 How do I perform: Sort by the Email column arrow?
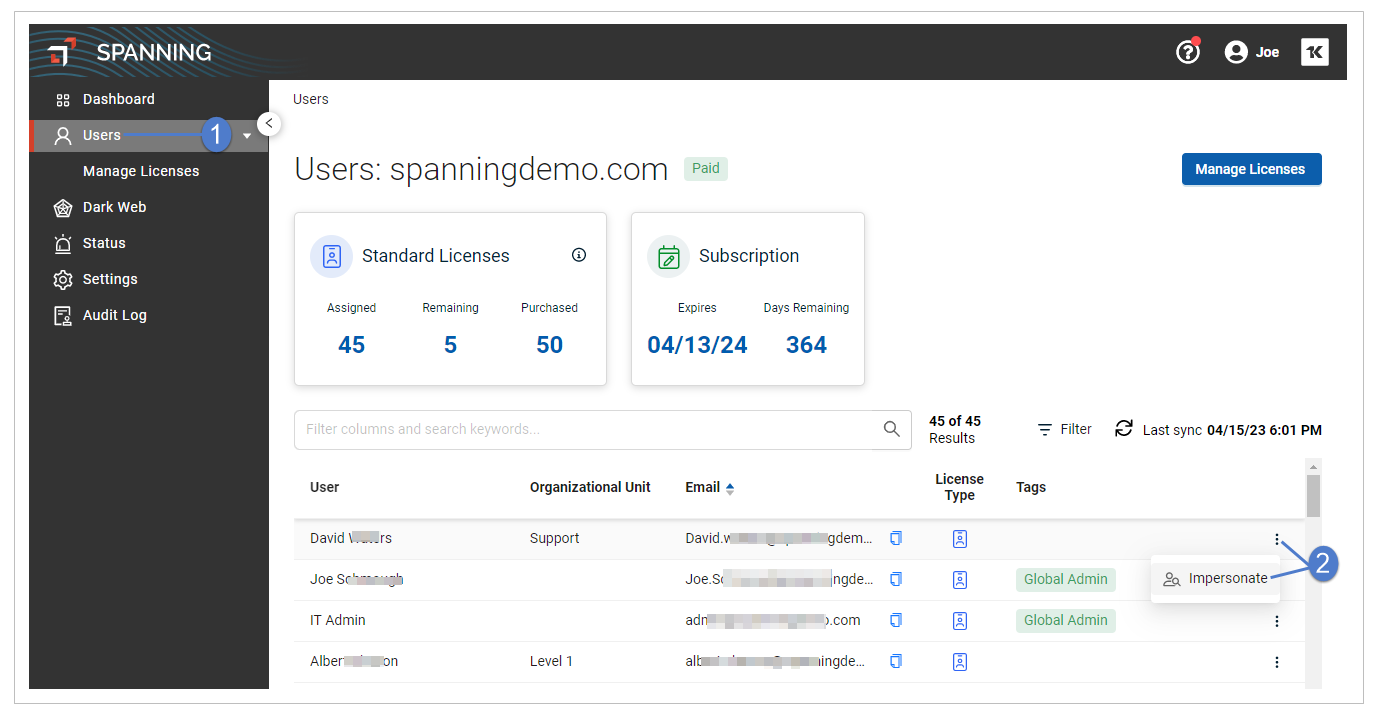(x=730, y=488)
